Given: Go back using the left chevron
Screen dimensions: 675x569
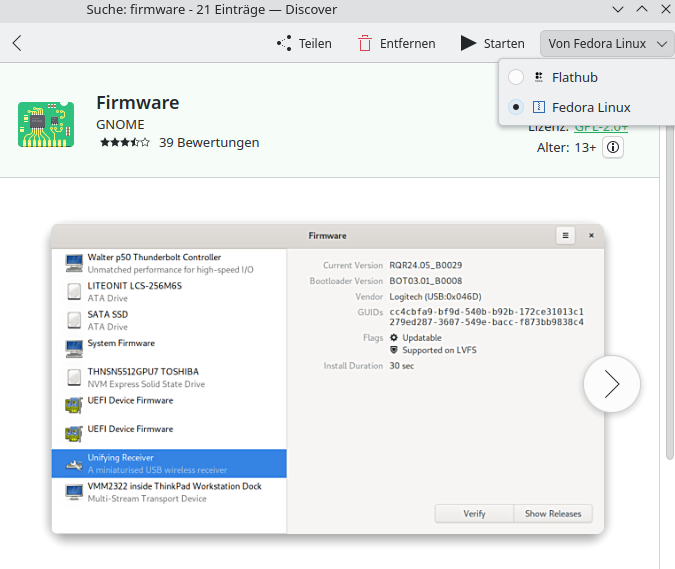Looking at the screenshot, I should point(17,43).
